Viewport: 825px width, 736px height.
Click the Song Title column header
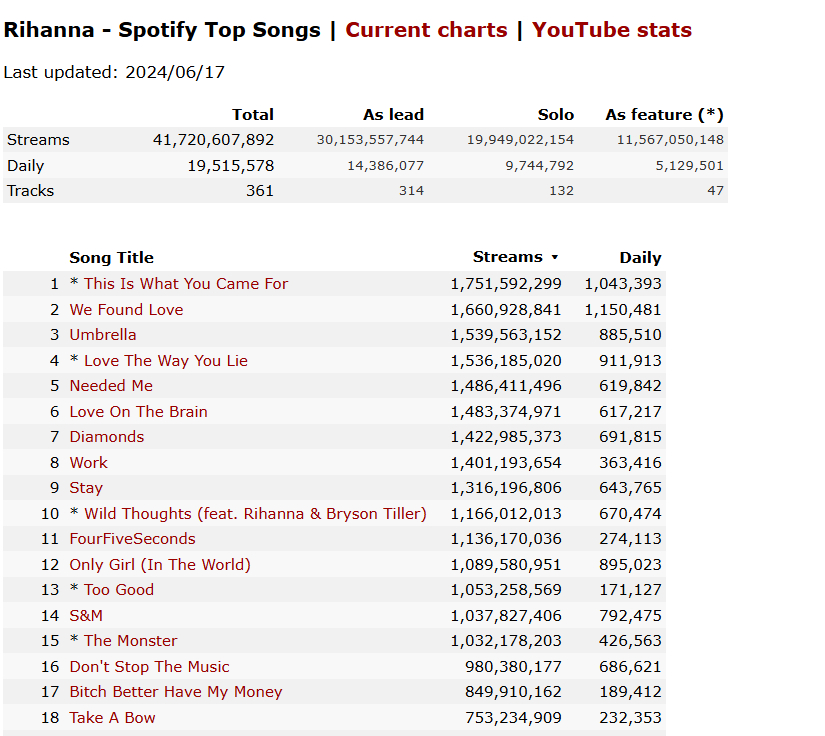pos(112,257)
